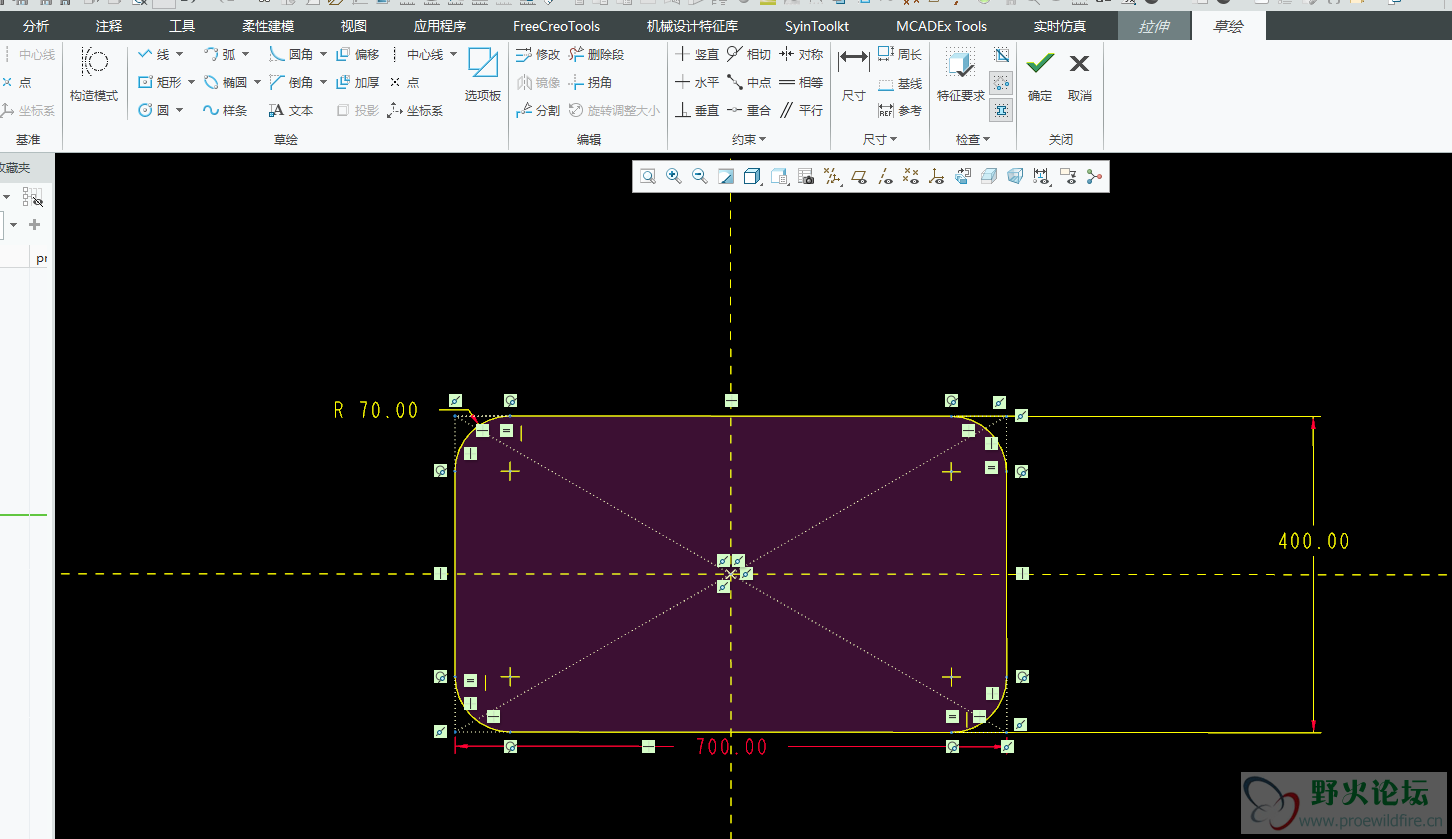Screen dimensions: 1452x839
Task: Toggle datum plane display in graphics toolbar
Action: [858, 177]
